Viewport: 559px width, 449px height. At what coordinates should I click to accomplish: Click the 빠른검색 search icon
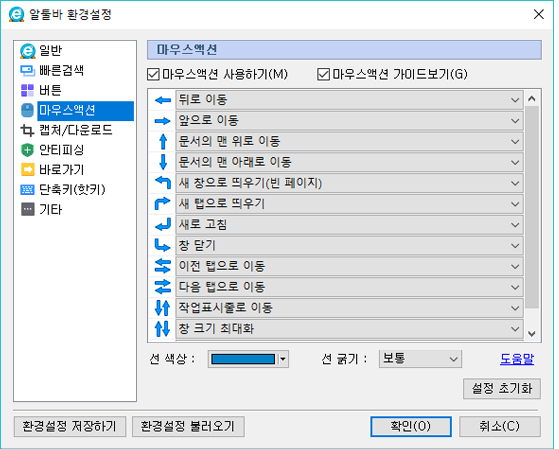28,71
